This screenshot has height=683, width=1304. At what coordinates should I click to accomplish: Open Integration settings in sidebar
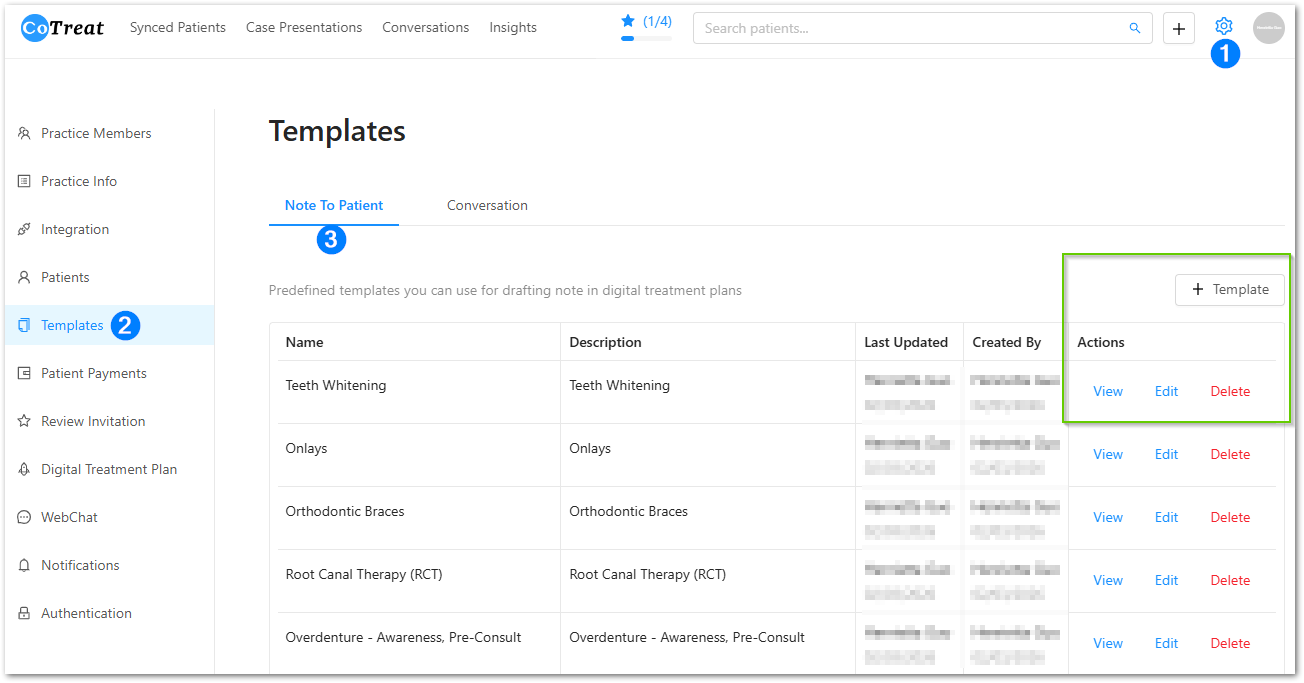pyautogui.click(x=75, y=229)
